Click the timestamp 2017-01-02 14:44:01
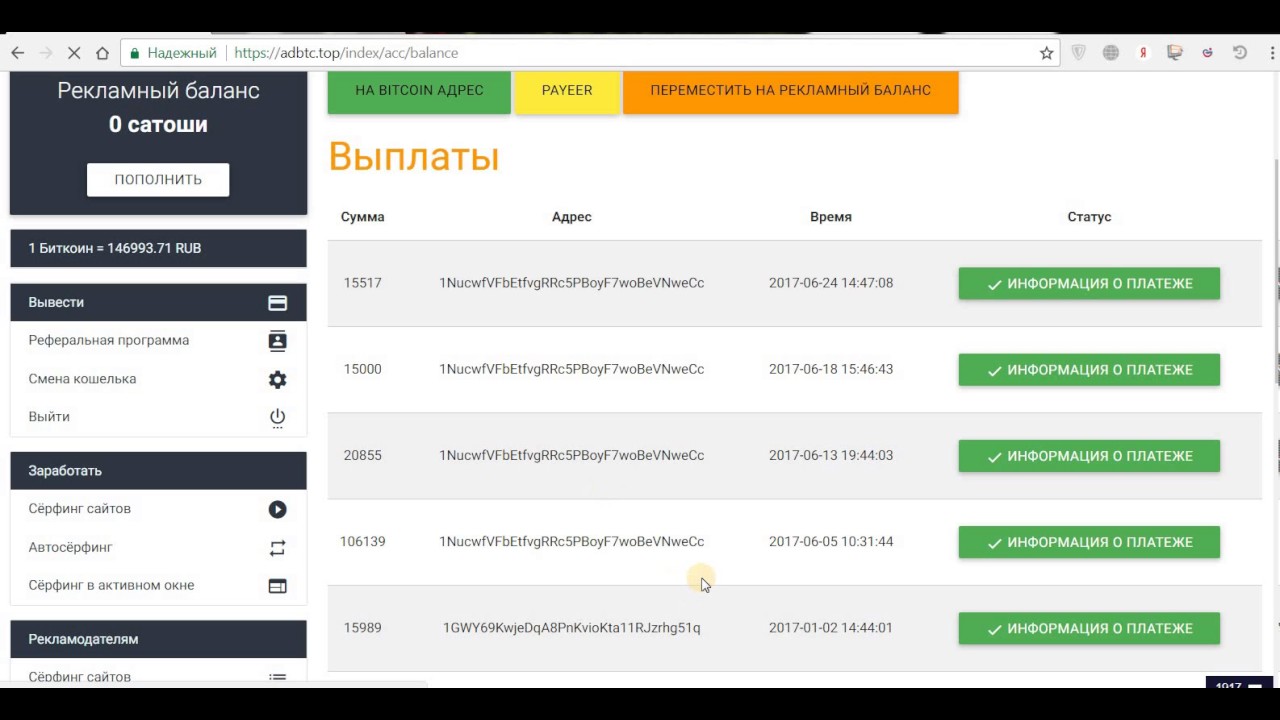1280x720 pixels. (831, 628)
